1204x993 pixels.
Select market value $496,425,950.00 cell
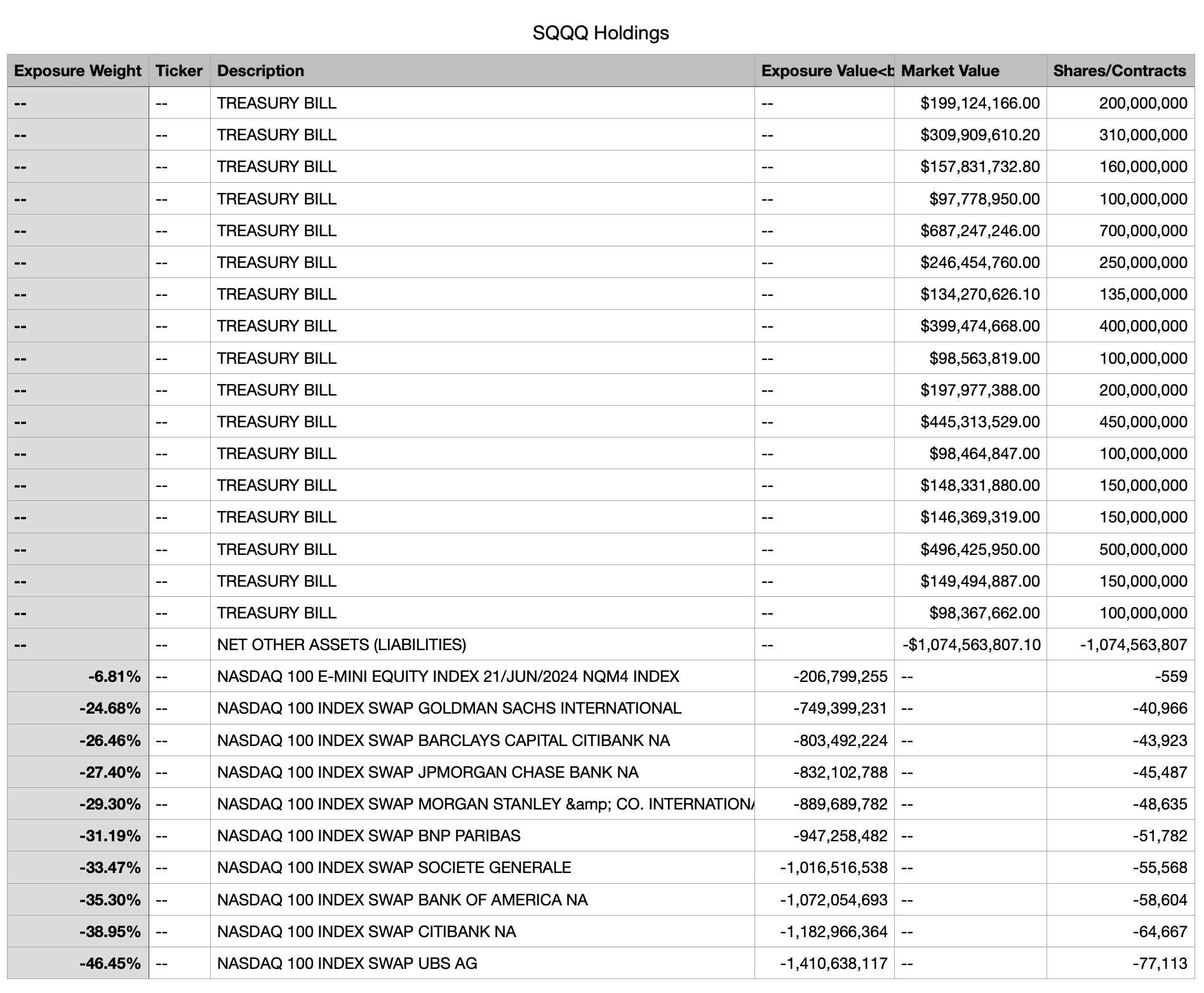[970, 549]
